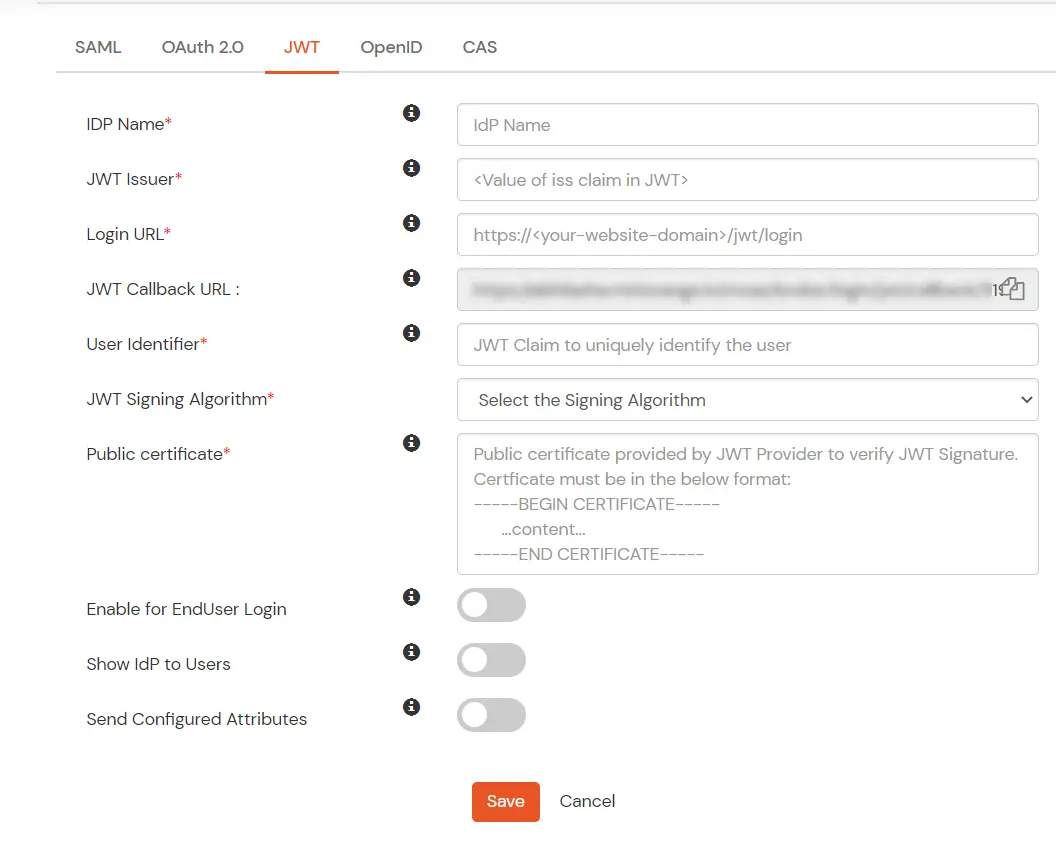Save the JWT provider configuration

click(505, 801)
